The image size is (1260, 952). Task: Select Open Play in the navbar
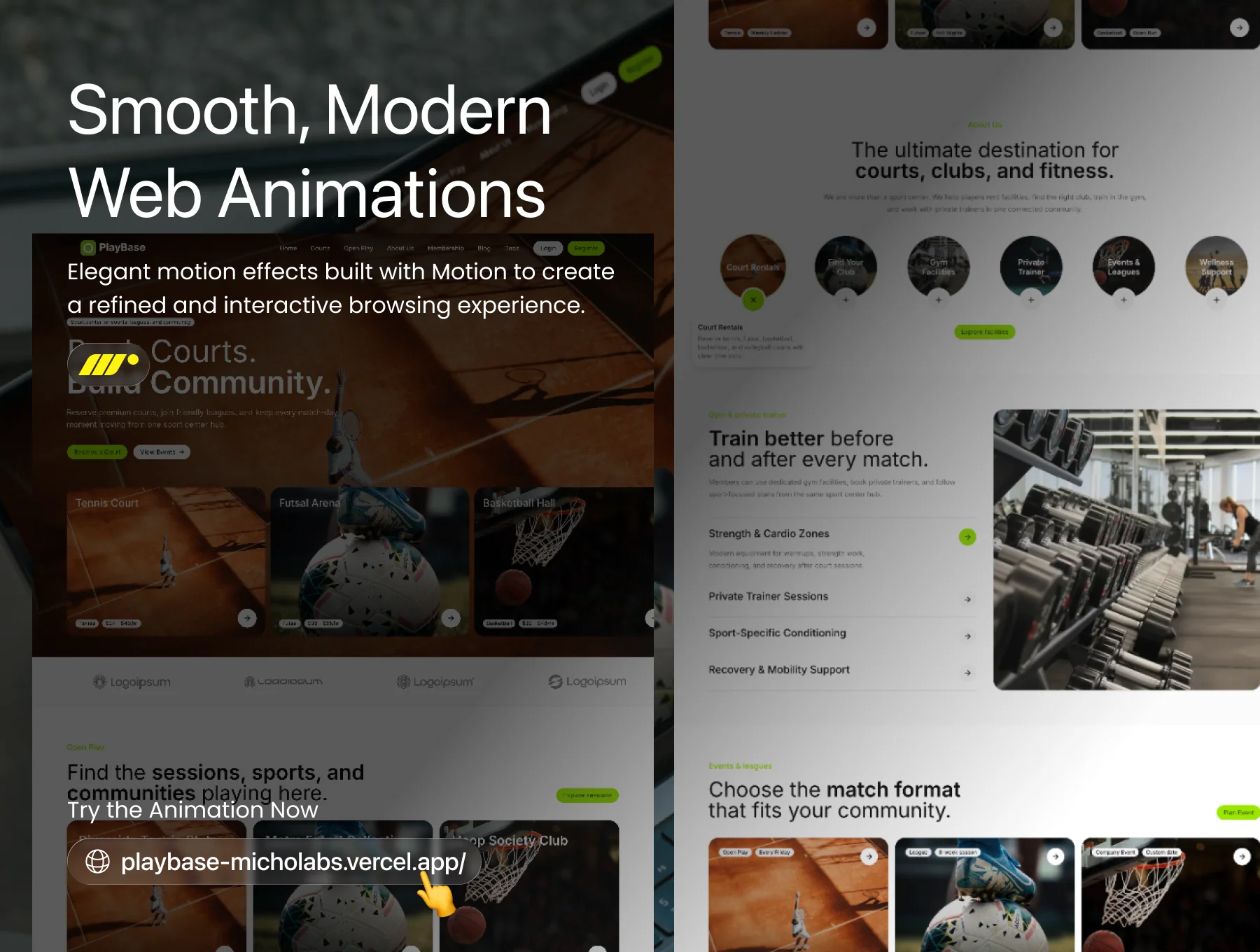(358, 248)
